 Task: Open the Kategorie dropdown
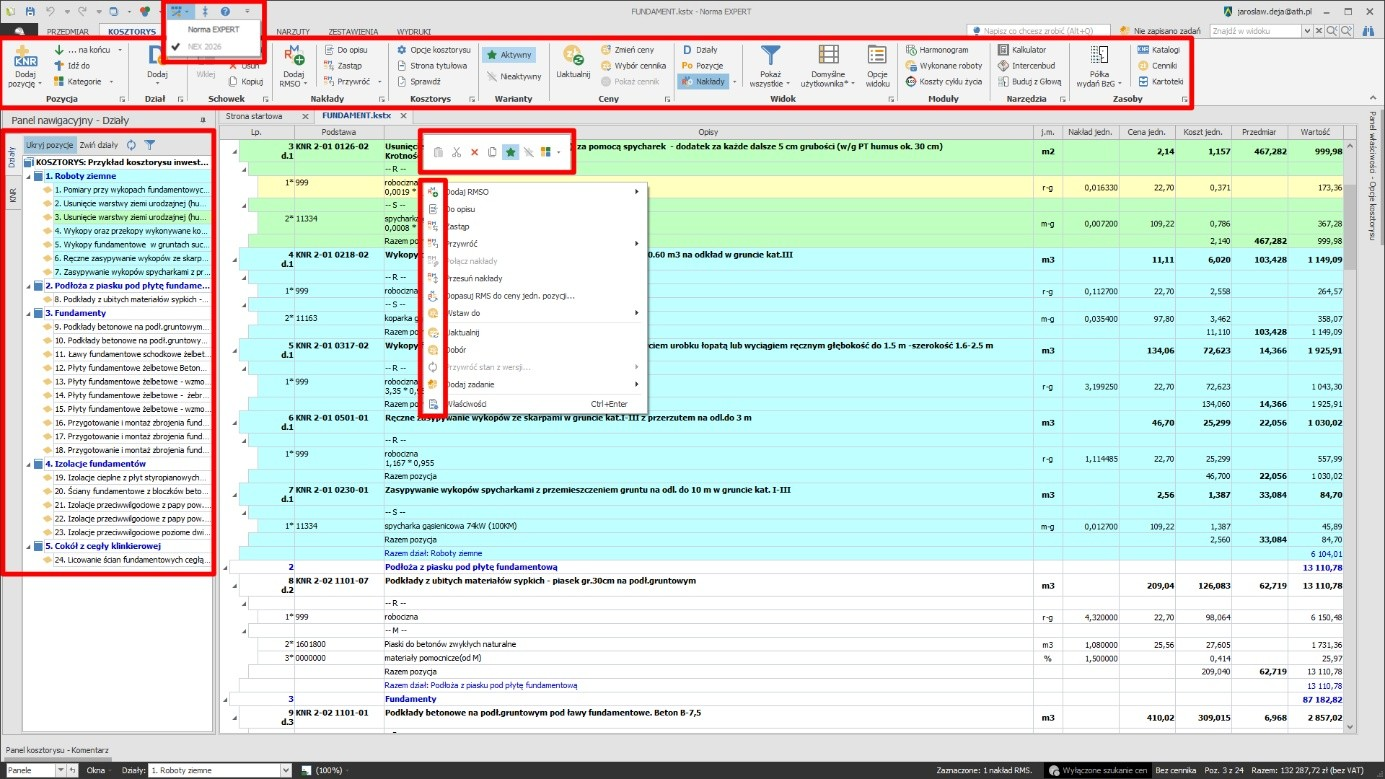[82, 82]
